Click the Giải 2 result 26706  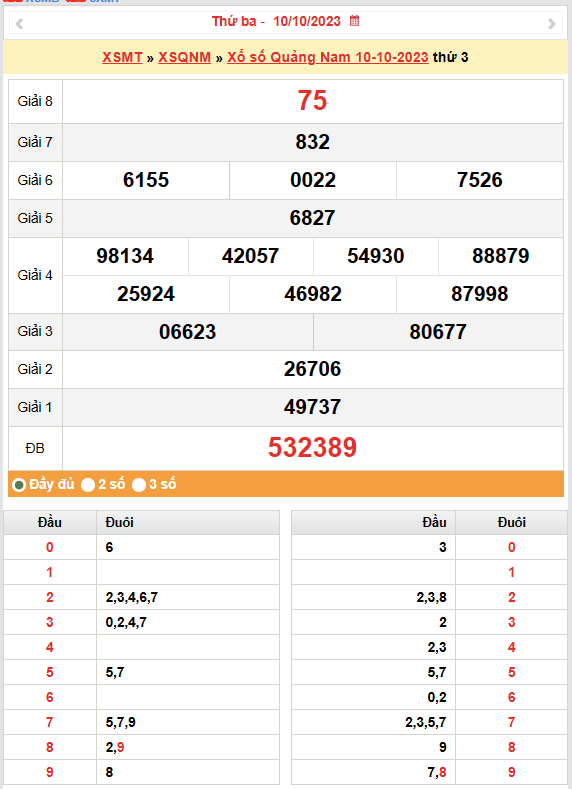point(312,369)
